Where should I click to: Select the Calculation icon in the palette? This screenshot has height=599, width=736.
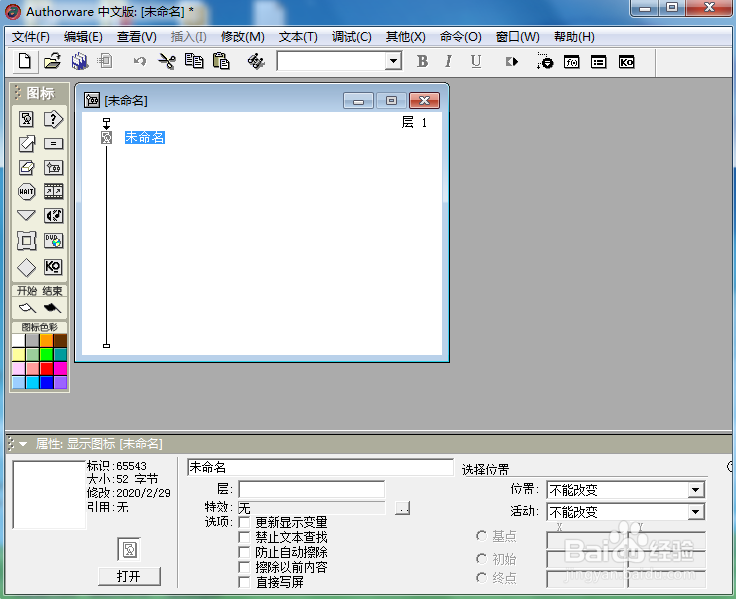tap(54, 144)
